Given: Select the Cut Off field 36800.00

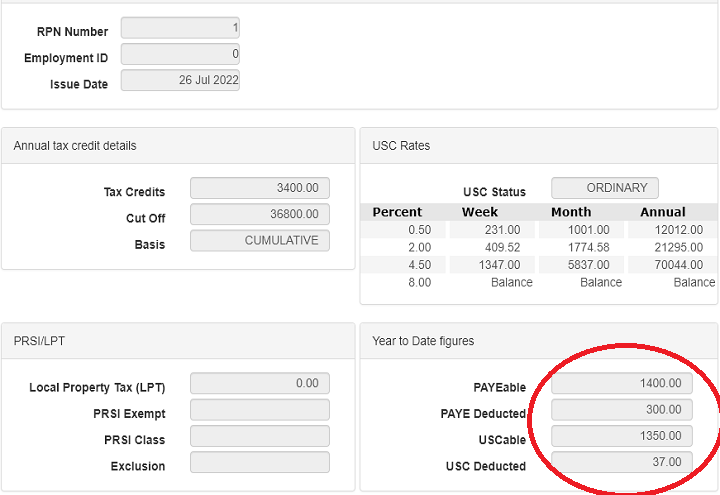Looking at the screenshot, I should tap(260, 214).
